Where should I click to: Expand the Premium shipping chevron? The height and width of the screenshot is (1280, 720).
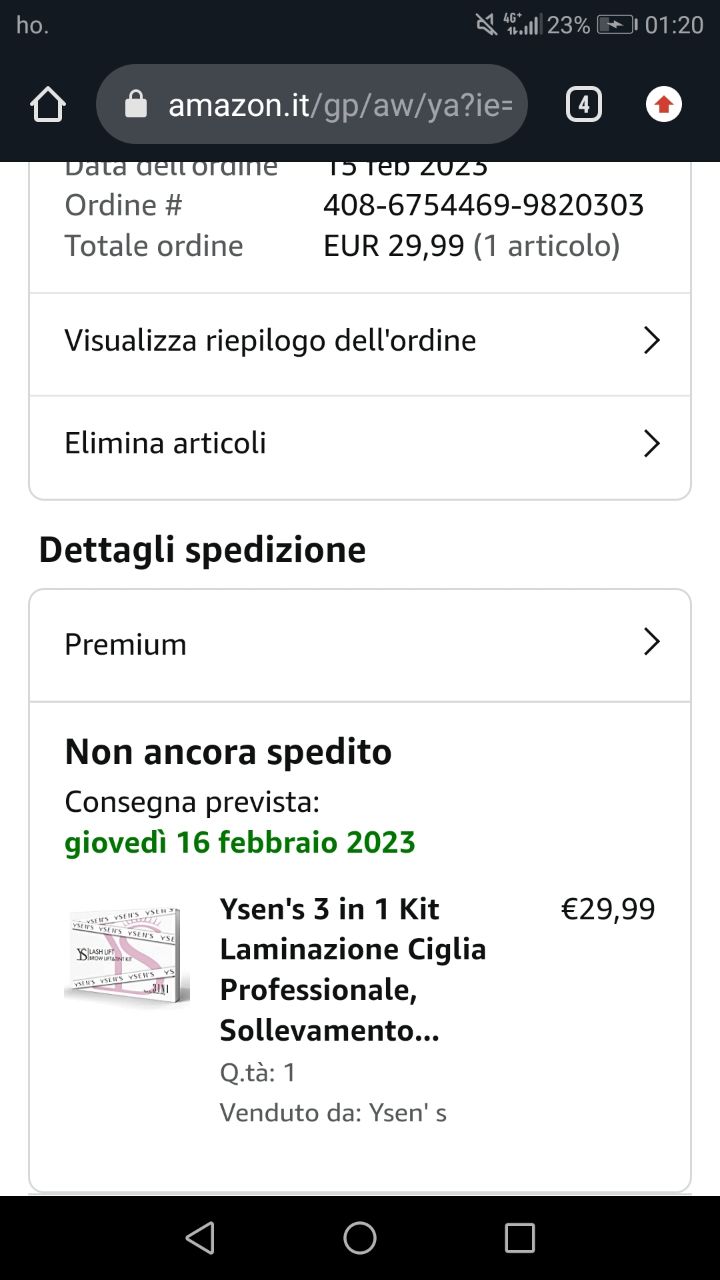652,641
